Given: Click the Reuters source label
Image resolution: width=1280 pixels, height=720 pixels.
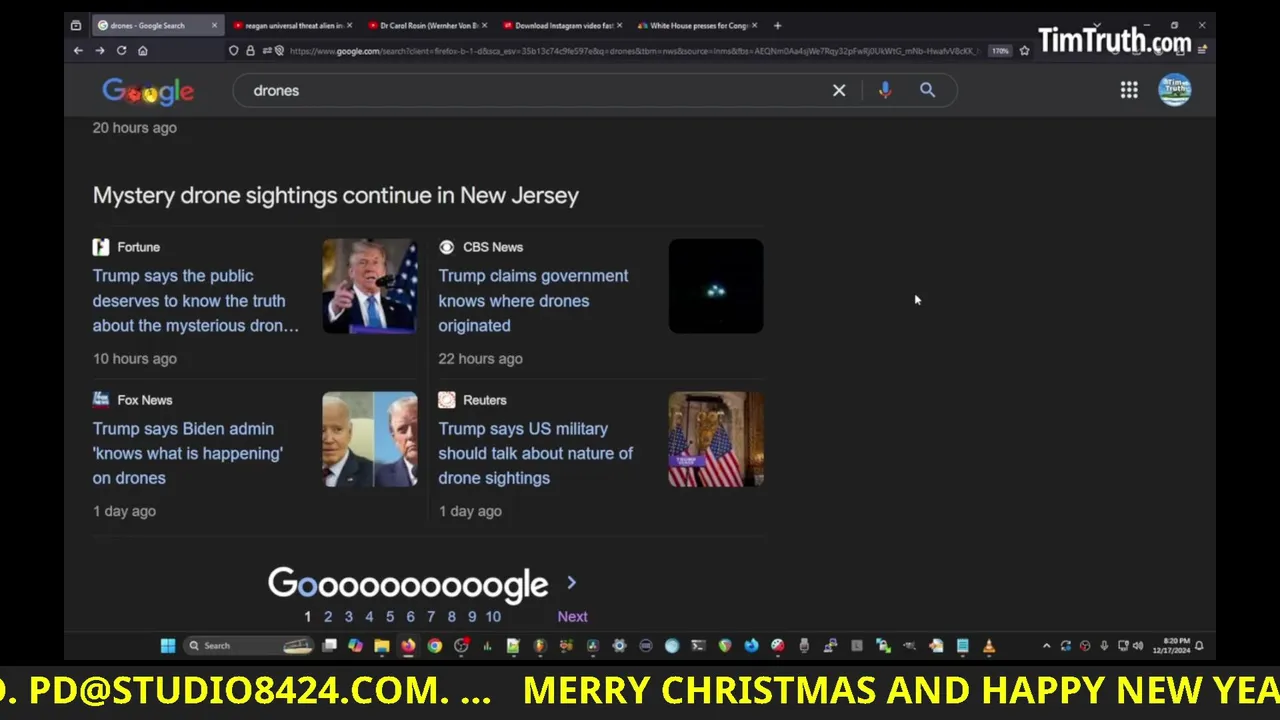Looking at the screenshot, I should (x=484, y=400).
